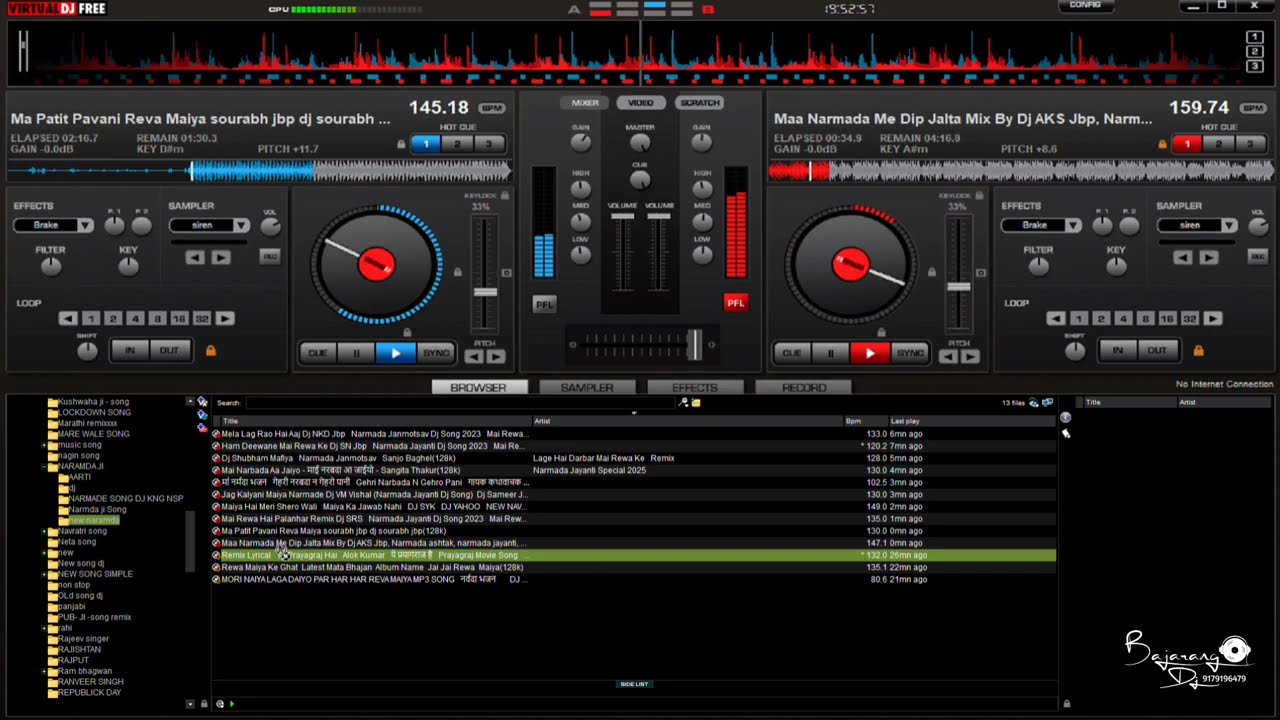Trigger hot cue 2 on right deck
The height and width of the screenshot is (720, 1280).
click(x=1219, y=144)
